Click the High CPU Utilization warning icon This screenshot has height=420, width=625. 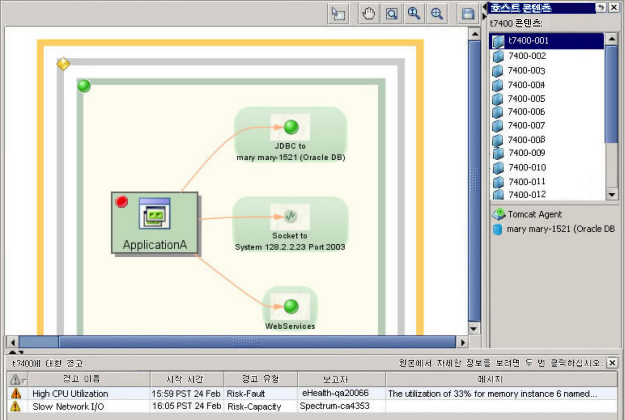(16, 393)
